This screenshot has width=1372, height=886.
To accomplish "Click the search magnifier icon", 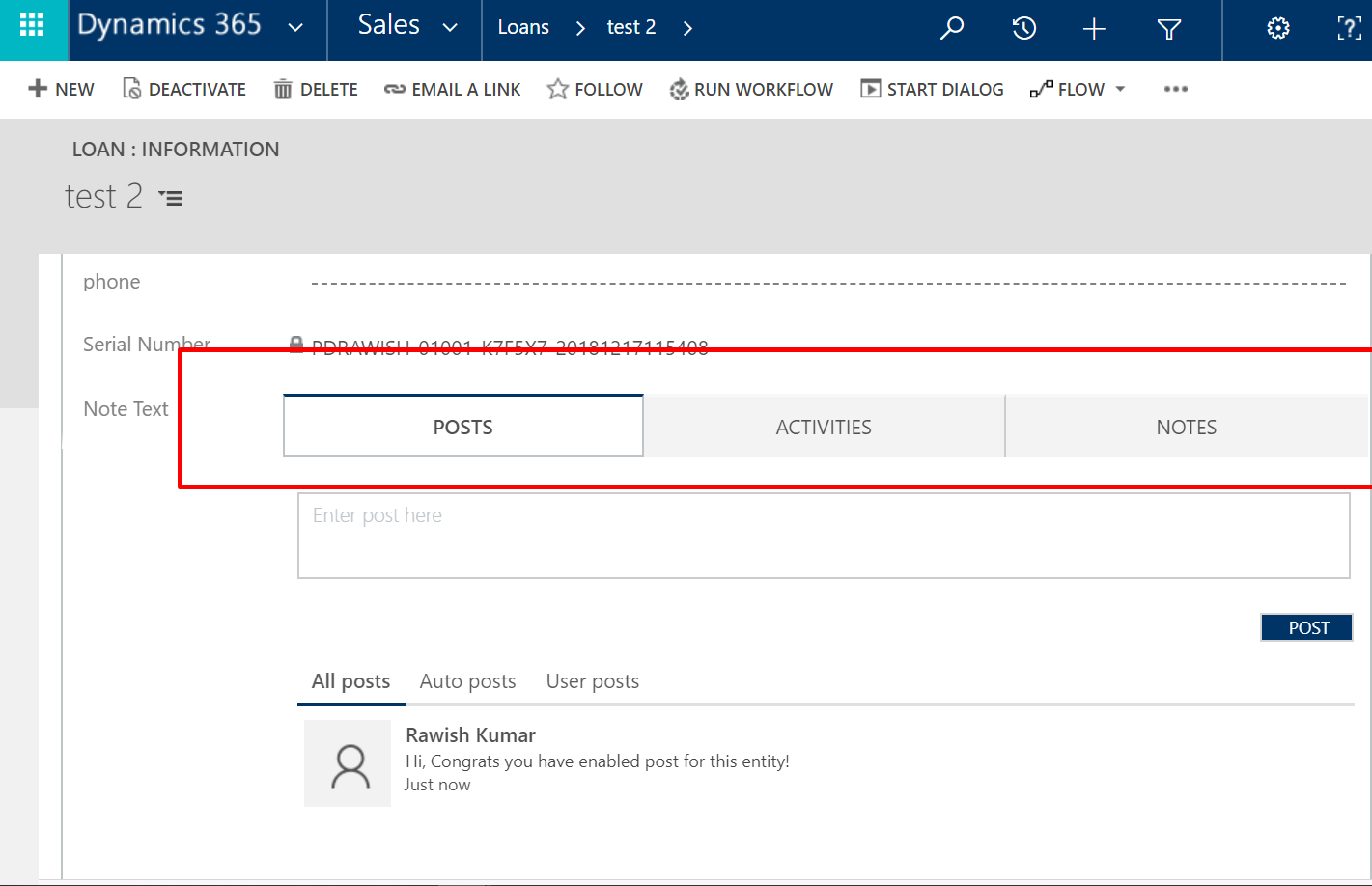I will 952,29.
